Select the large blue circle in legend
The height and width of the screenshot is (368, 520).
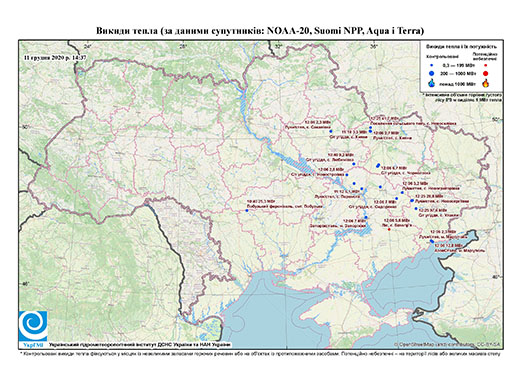click(x=432, y=73)
